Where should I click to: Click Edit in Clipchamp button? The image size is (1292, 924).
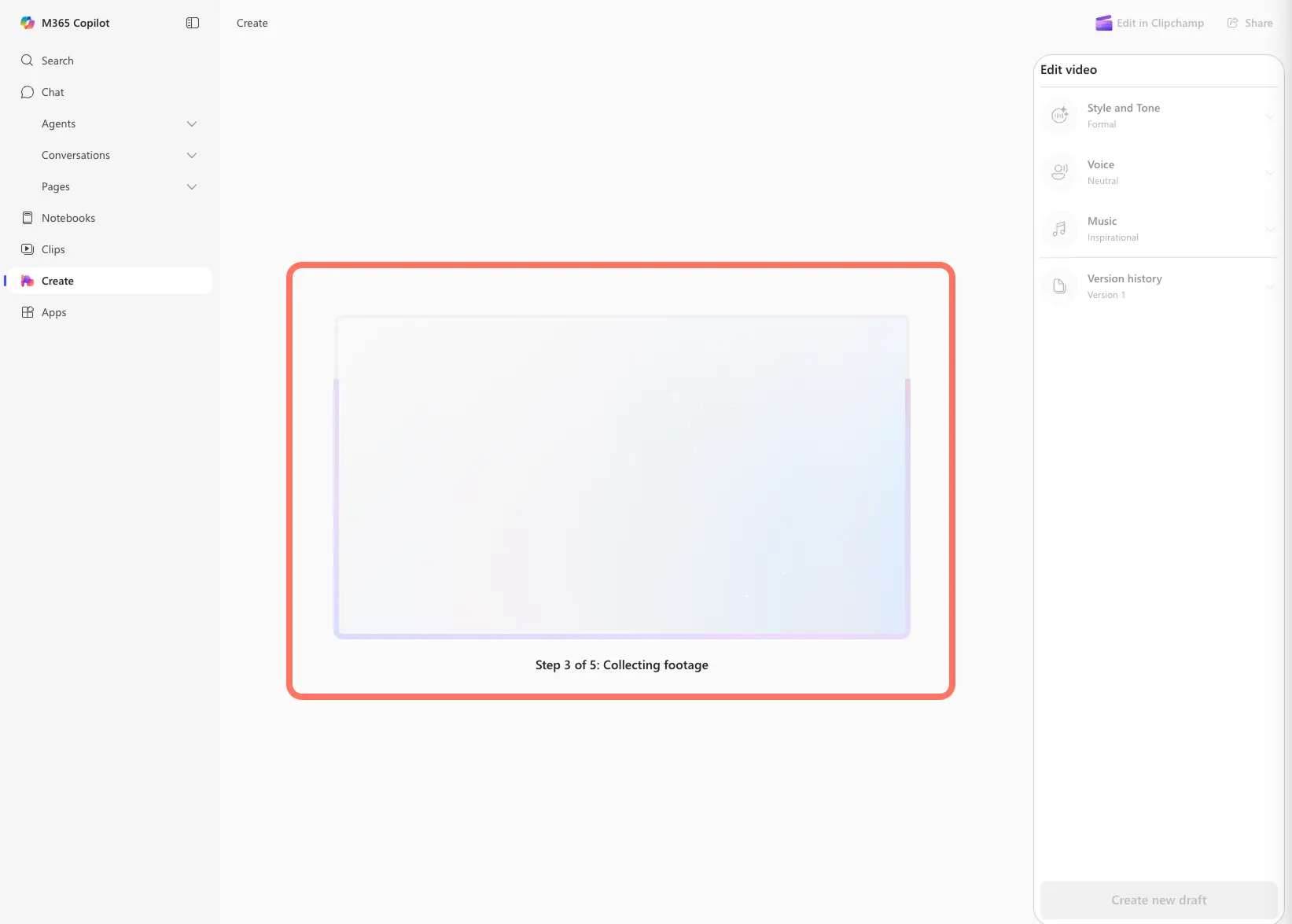pos(1150,23)
